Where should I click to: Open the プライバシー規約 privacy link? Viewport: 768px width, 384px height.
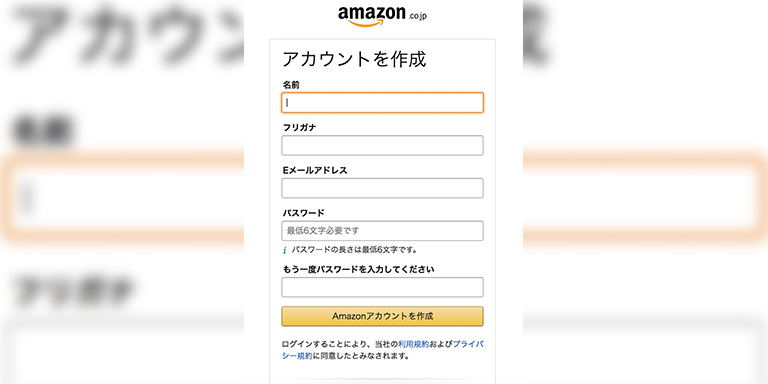click(x=382, y=350)
